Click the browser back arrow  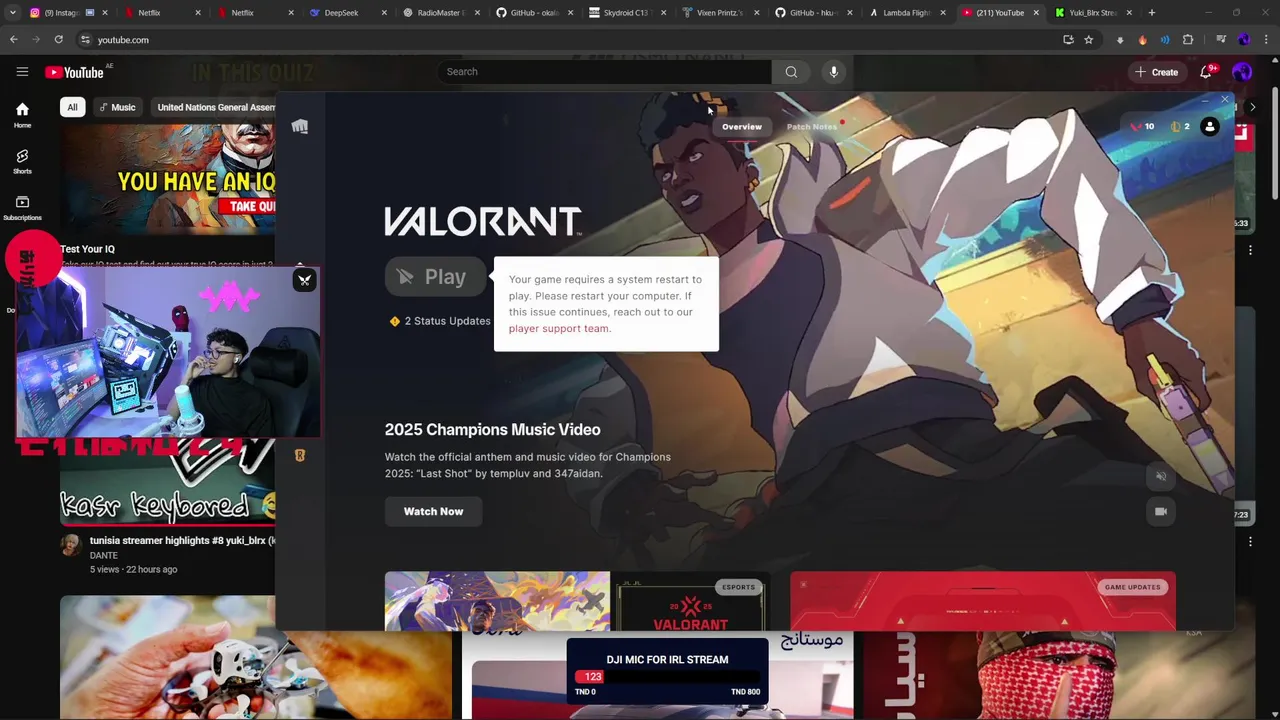(13, 40)
